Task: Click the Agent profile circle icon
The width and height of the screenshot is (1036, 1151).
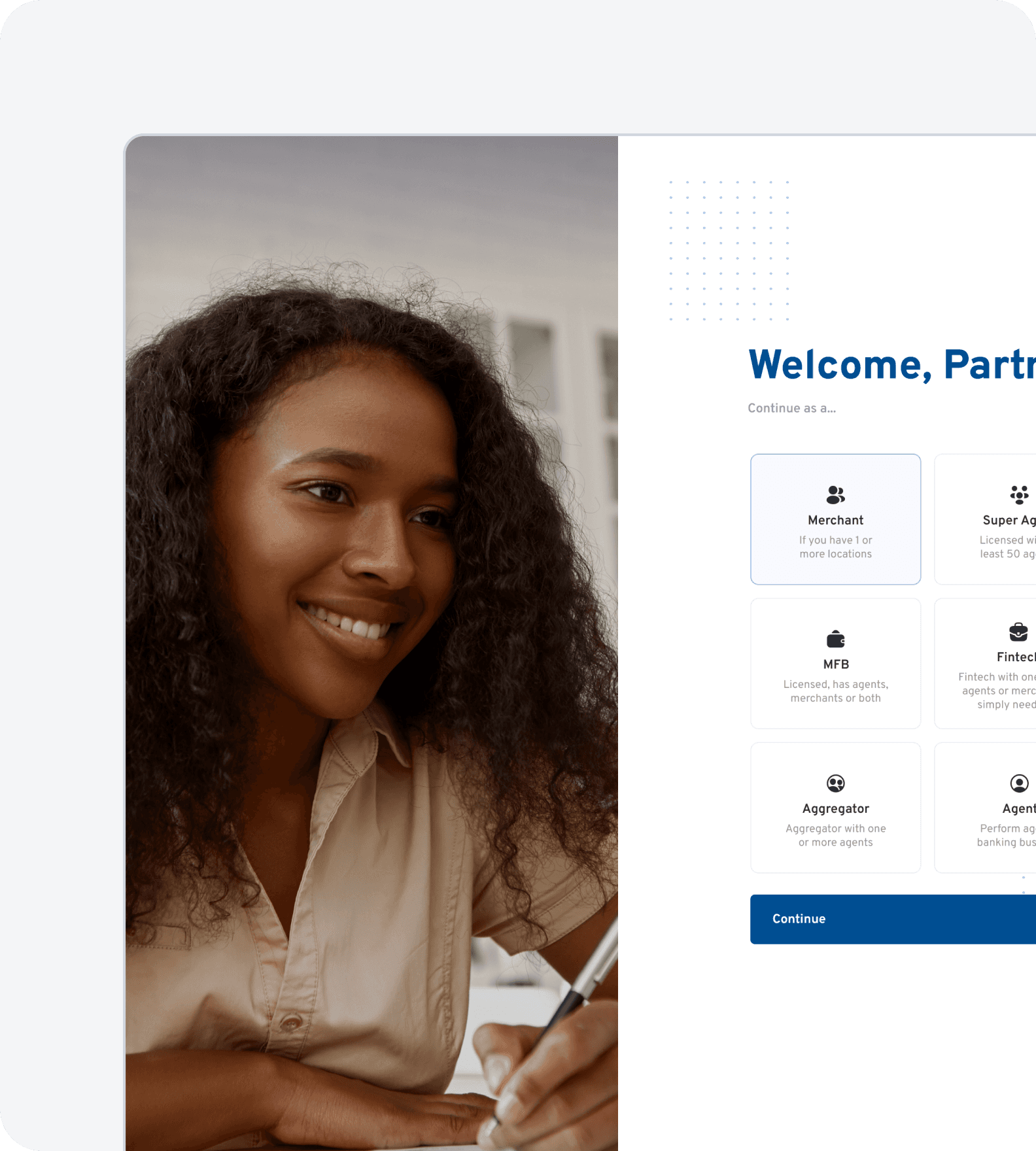Action: 1019,783
